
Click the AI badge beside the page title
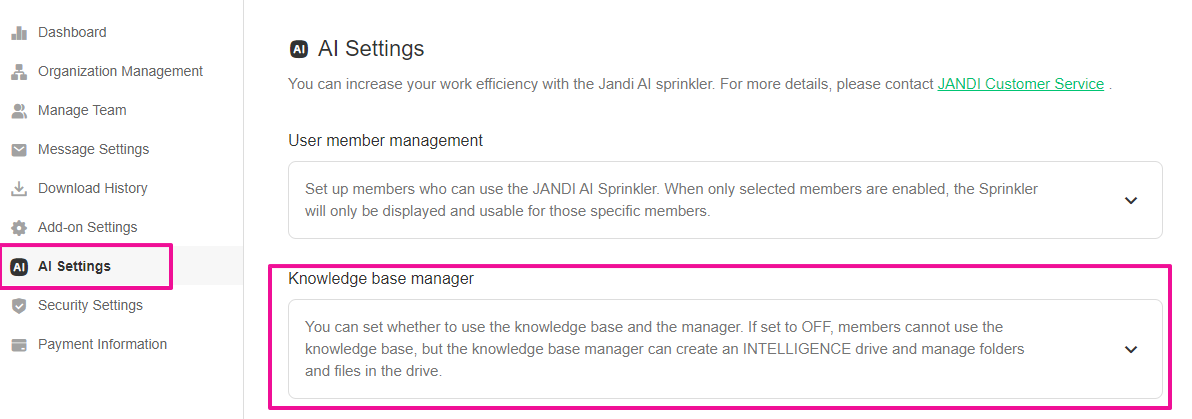298,49
